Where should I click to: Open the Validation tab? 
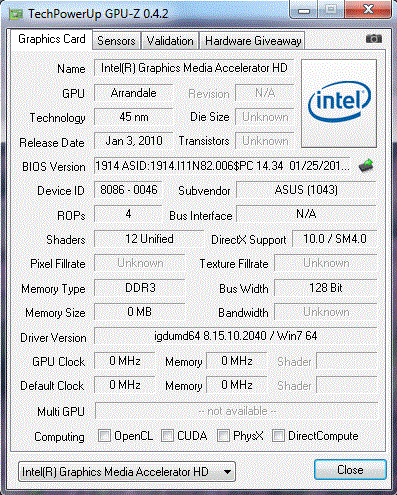(170, 41)
